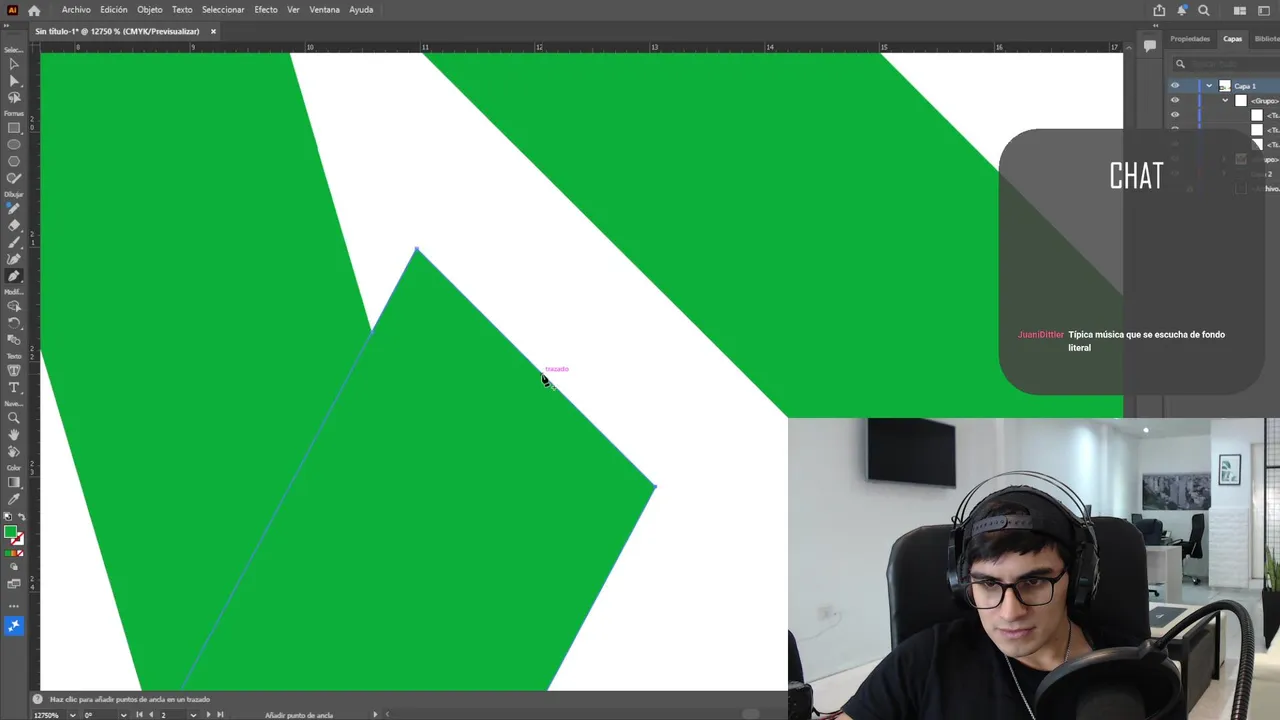The image size is (1280, 720).
Task: Select the Rectangle shape tool
Action: 14,128
